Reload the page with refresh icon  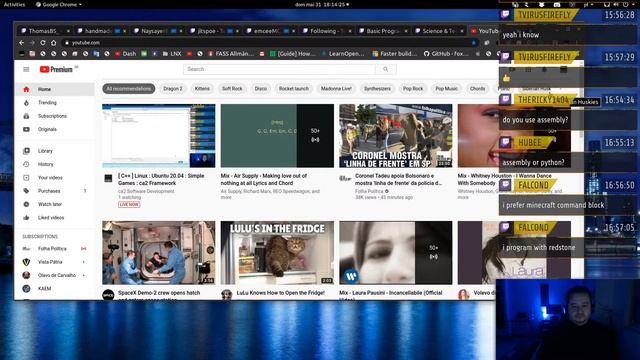(x=43, y=42)
